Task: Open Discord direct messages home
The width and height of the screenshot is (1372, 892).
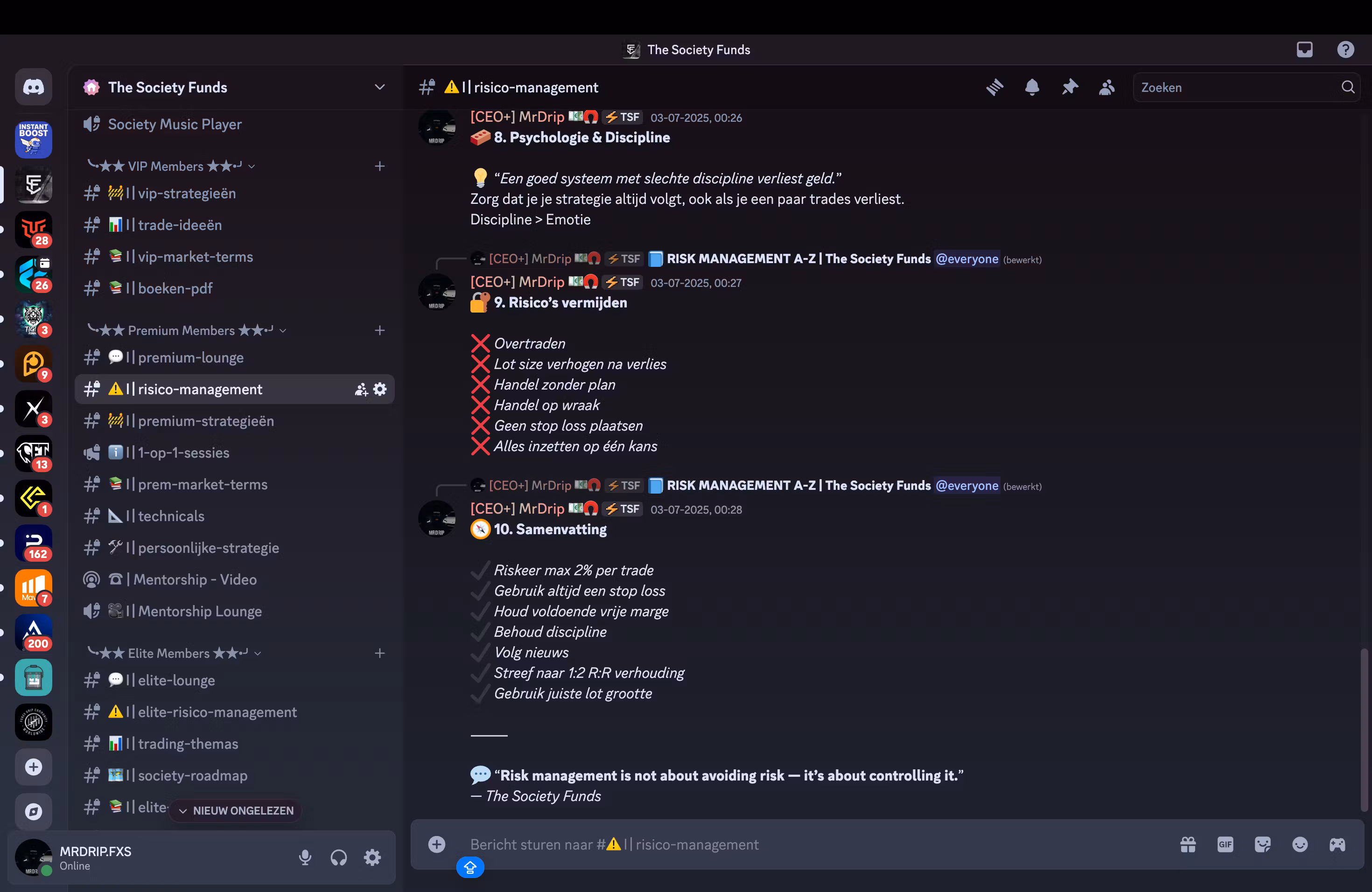Action: pos(34,87)
